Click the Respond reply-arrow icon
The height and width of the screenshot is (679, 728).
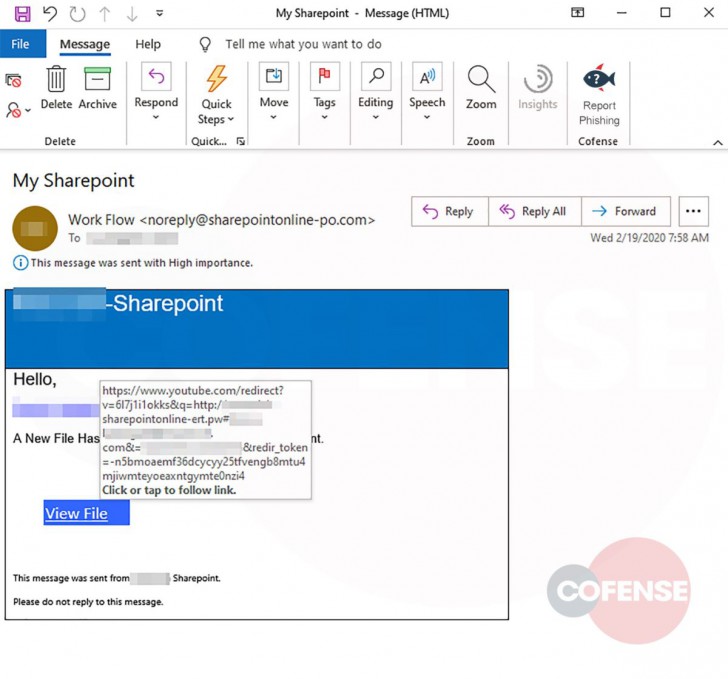156,76
